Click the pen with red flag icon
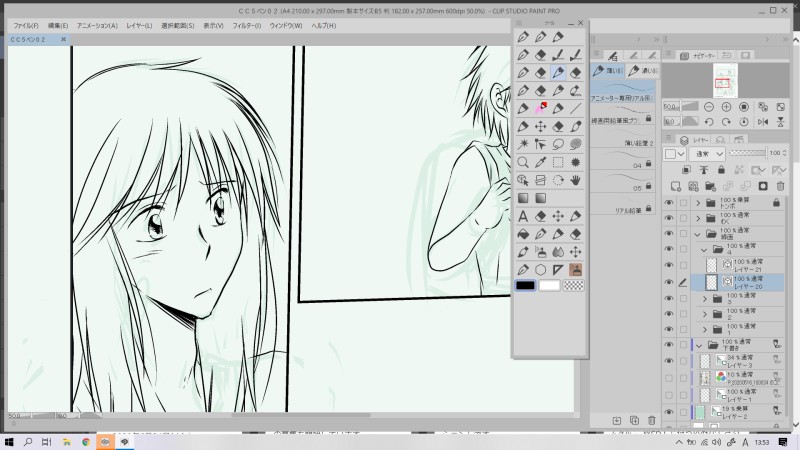Image resolution: width=800 pixels, height=450 pixels. coord(540,108)
